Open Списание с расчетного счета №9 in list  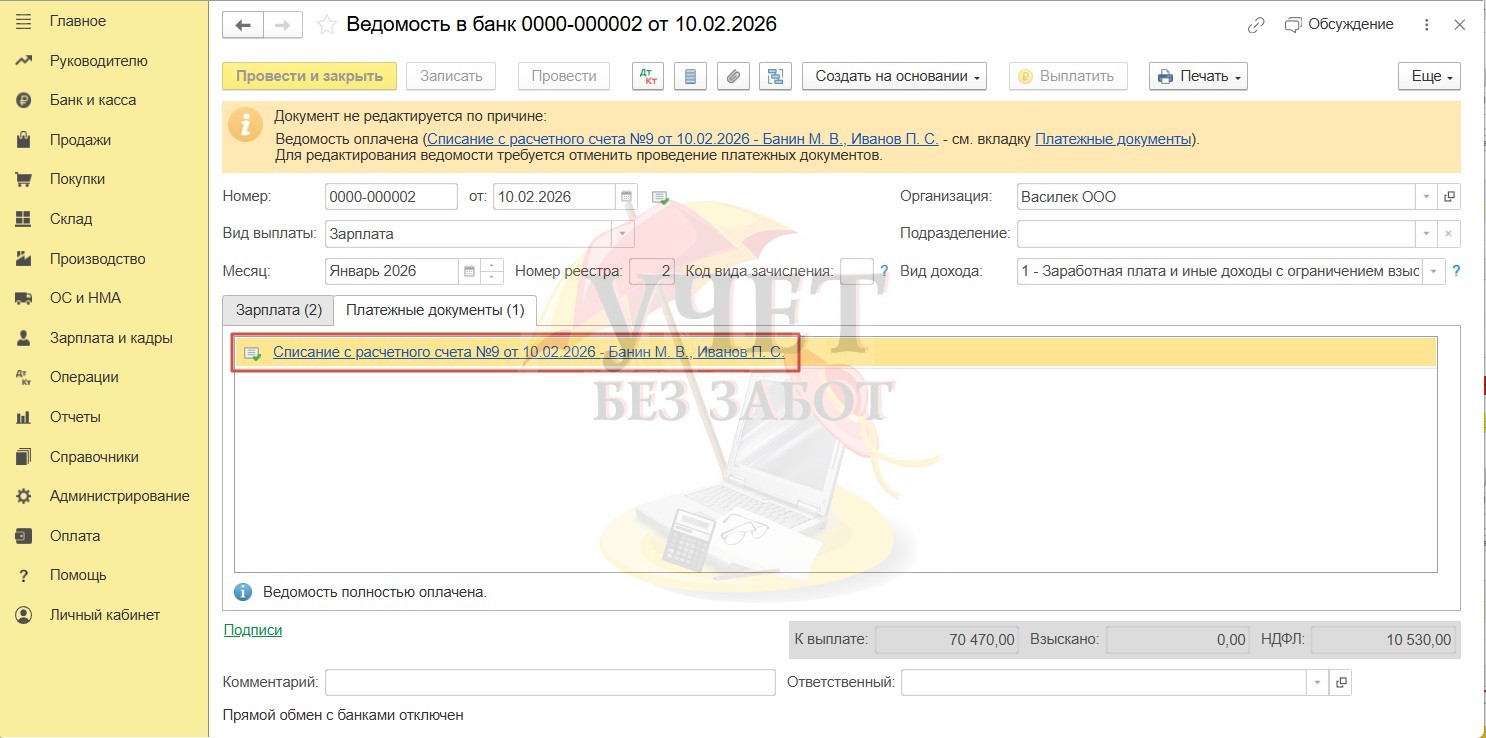[528, 353]
